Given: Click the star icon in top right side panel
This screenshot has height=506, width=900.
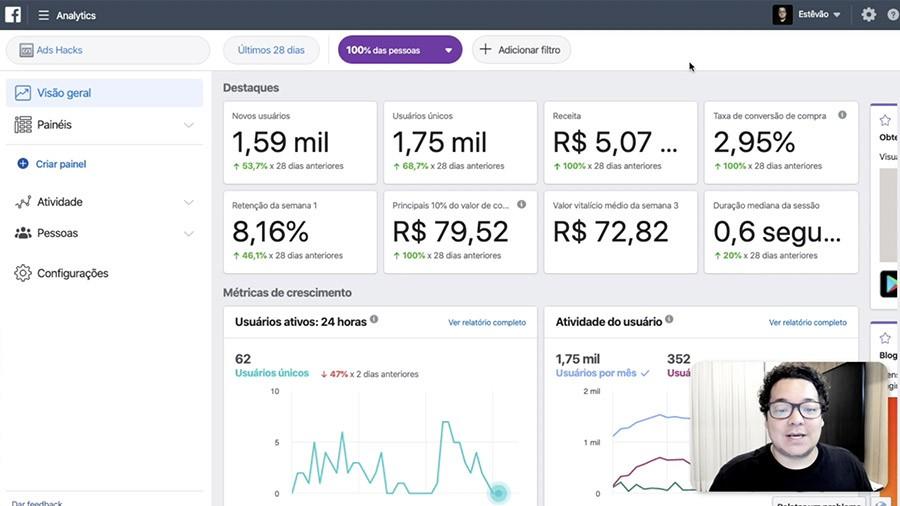Looking at the screenshot, I should click(x=885, y=120).
